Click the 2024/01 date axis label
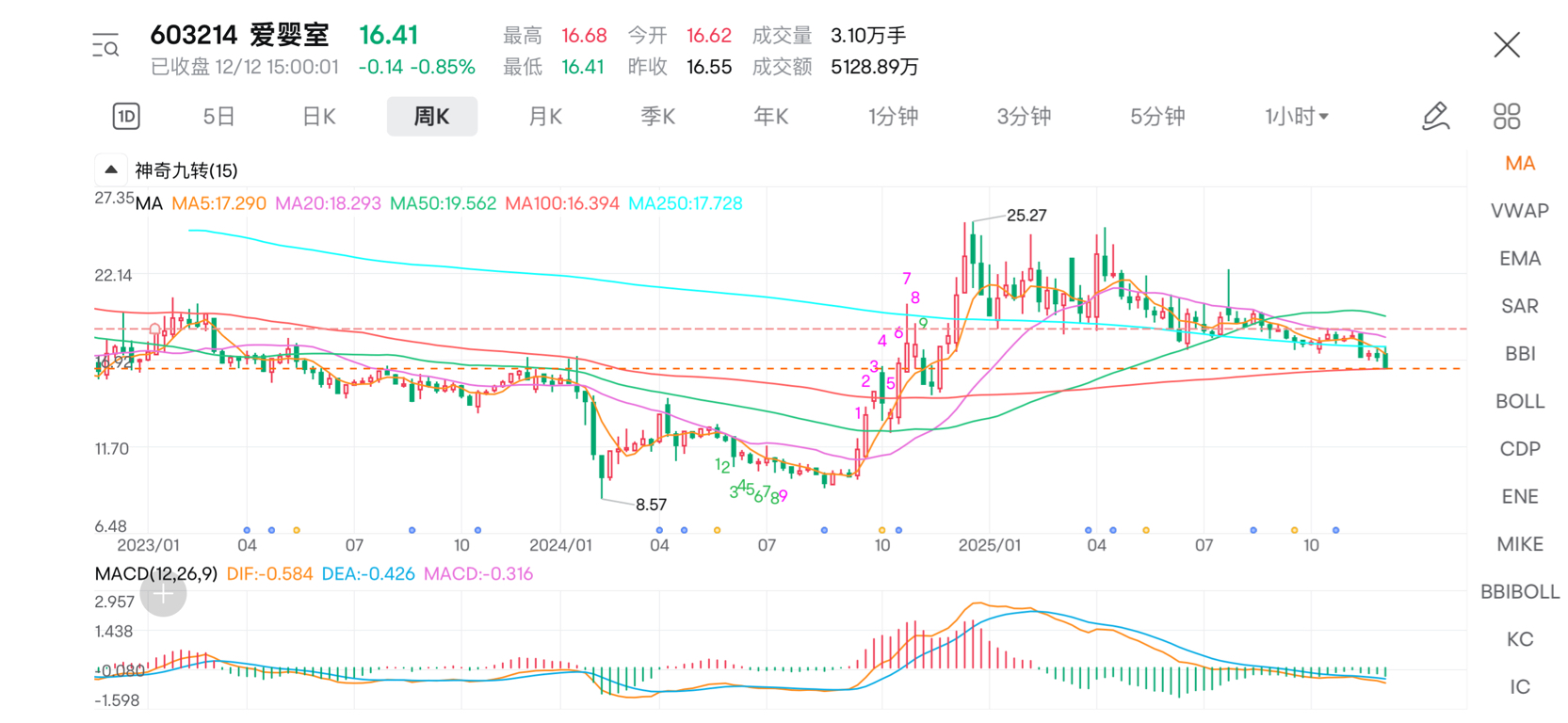The image size is (1568, 723). (x=560, y=545)
